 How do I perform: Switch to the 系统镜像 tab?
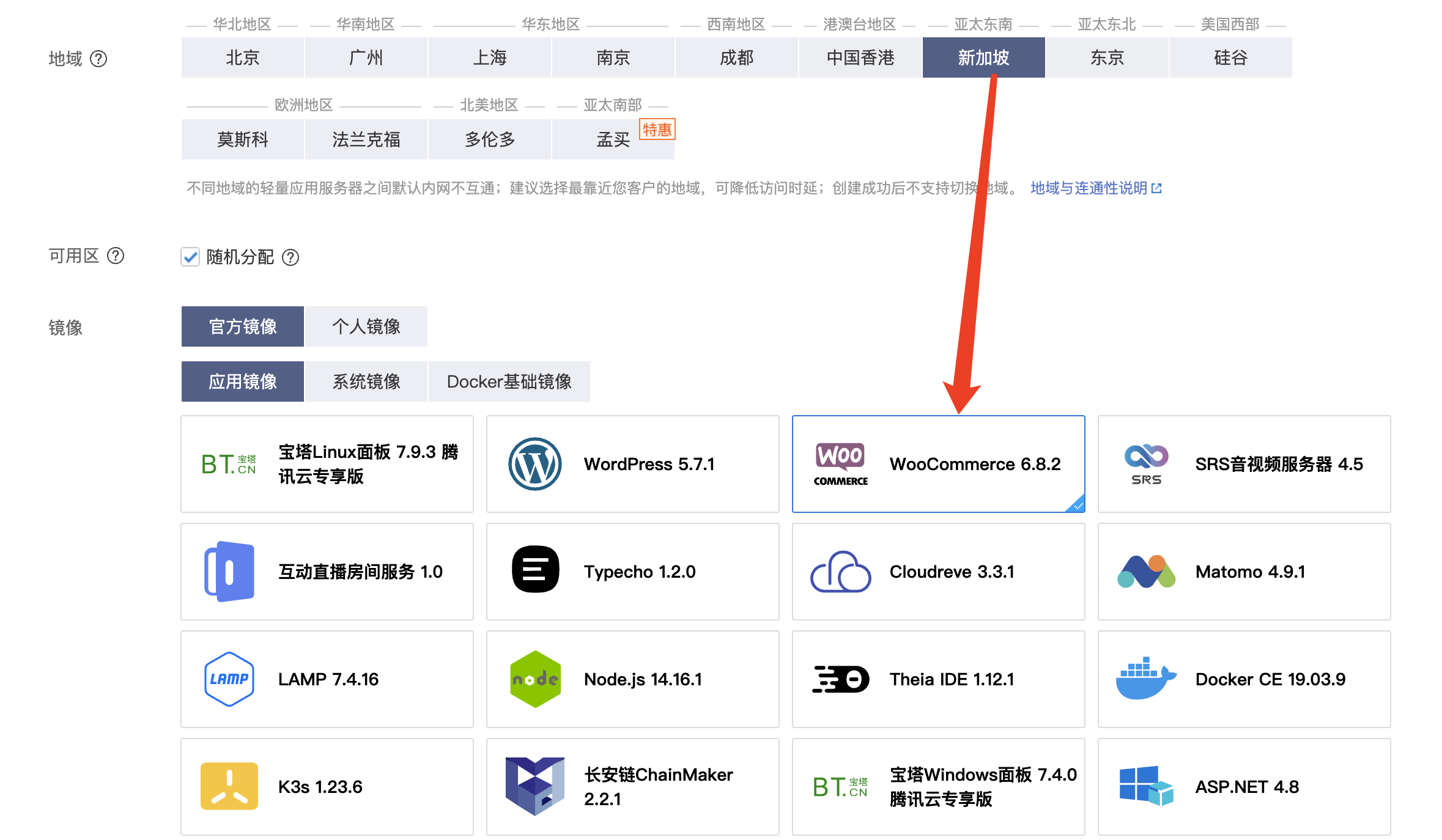click(366, 381)
